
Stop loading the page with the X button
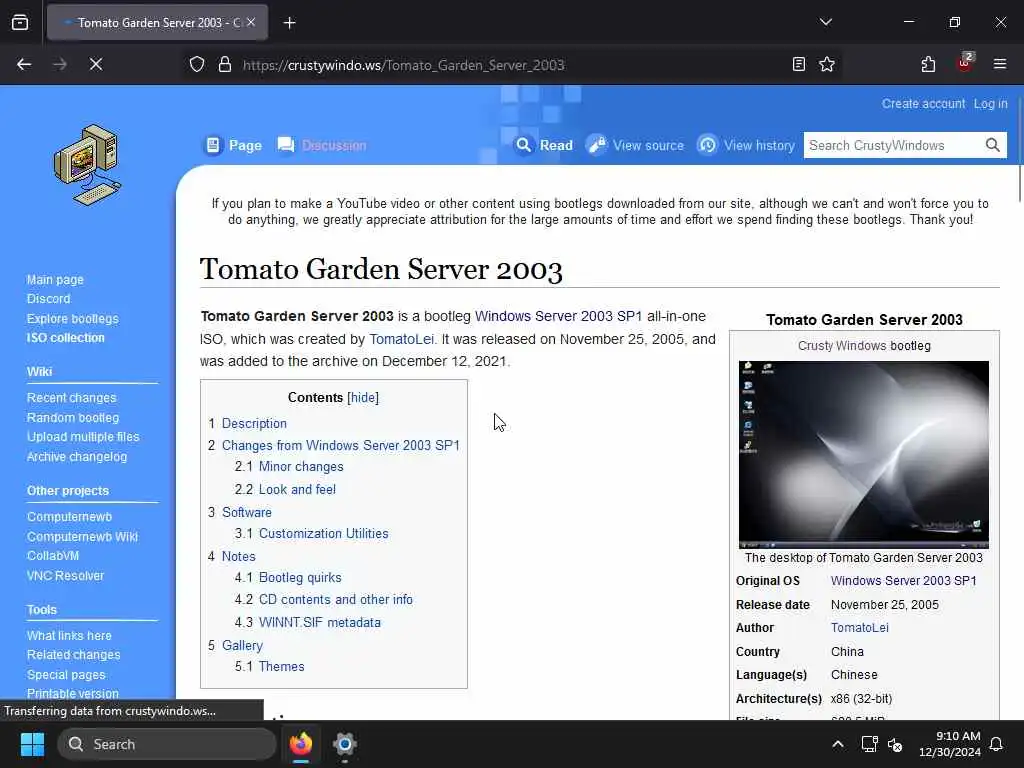pos(95,64)
